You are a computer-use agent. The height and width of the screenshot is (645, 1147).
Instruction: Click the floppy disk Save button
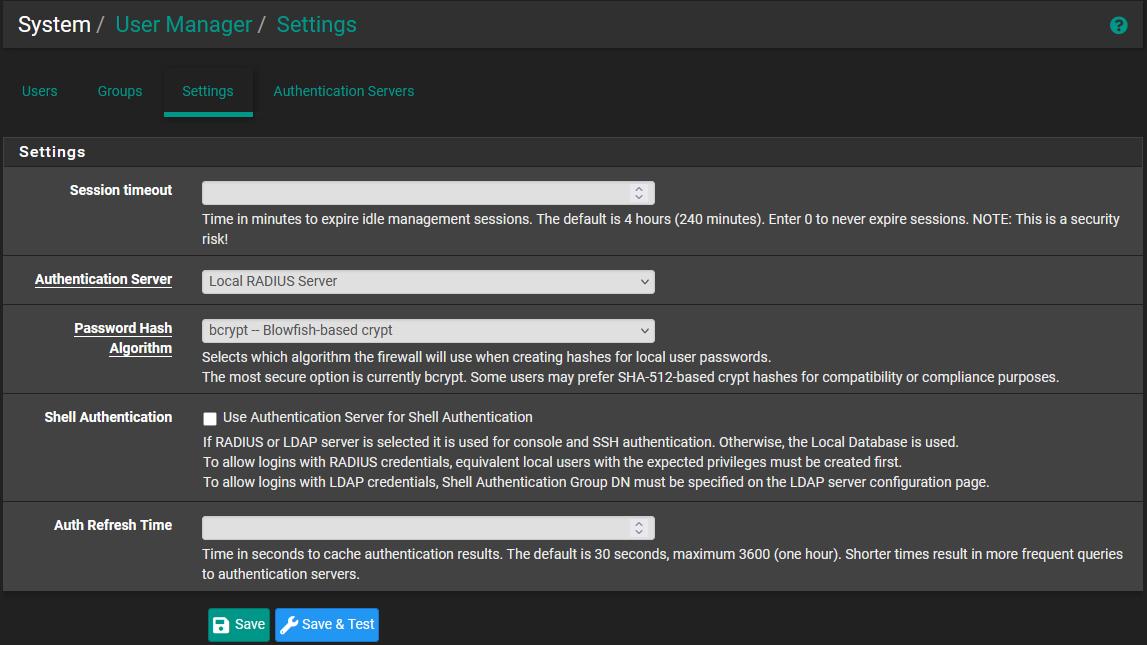238,625
